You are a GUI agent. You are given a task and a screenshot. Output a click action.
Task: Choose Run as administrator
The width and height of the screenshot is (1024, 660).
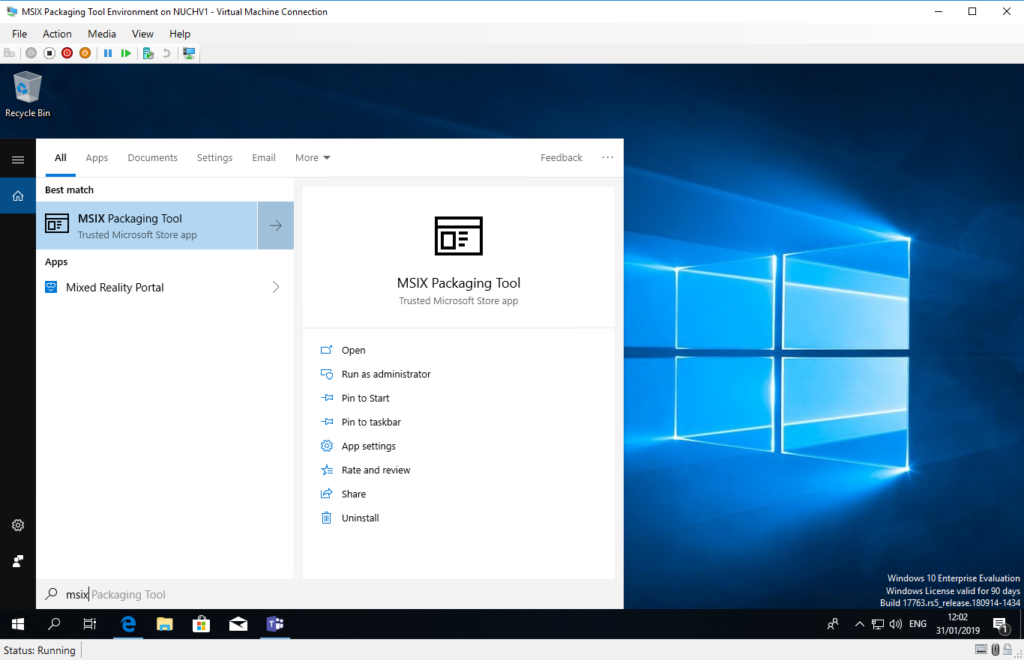point(386,375)
